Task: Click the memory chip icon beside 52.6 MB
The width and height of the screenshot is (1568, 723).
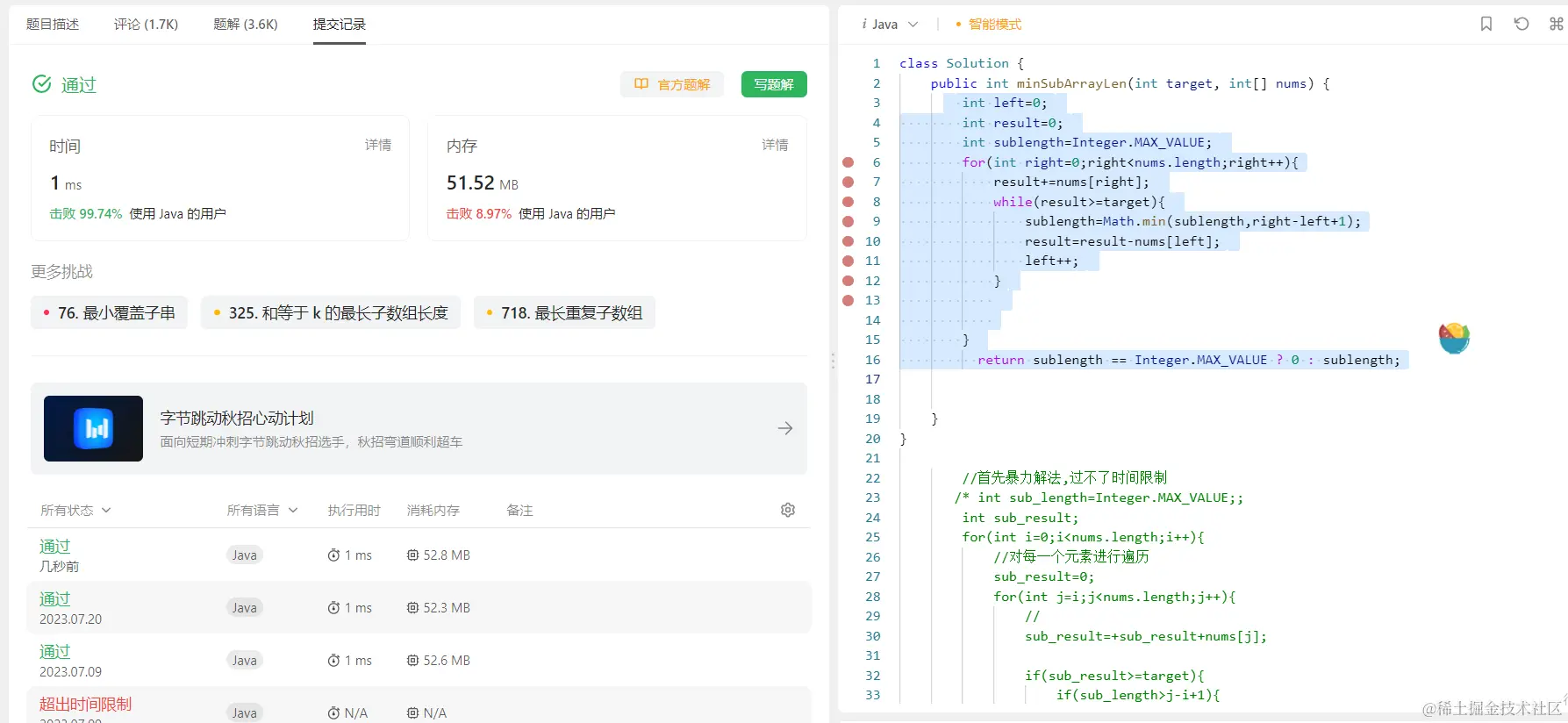Action: point(412,661)
